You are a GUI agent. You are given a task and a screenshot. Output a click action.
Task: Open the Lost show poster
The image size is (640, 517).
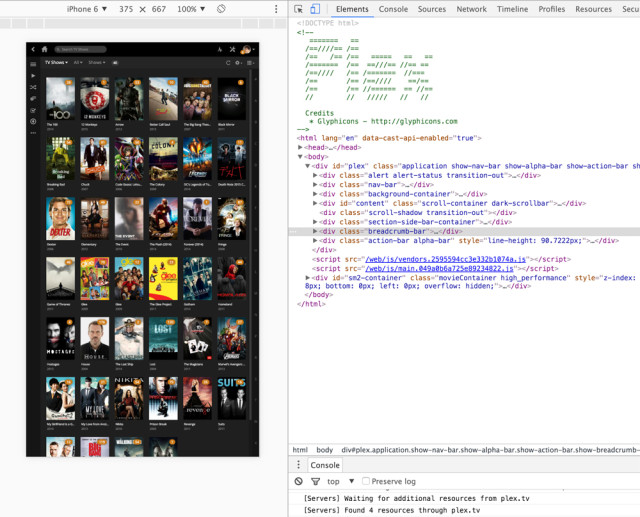[163, 338]
